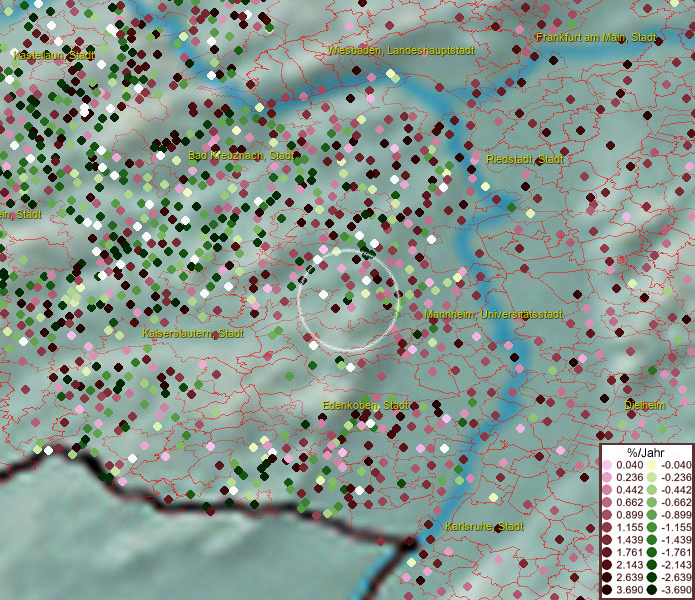Select the Mannheim, Universitätsstadt label

point(493,315)
